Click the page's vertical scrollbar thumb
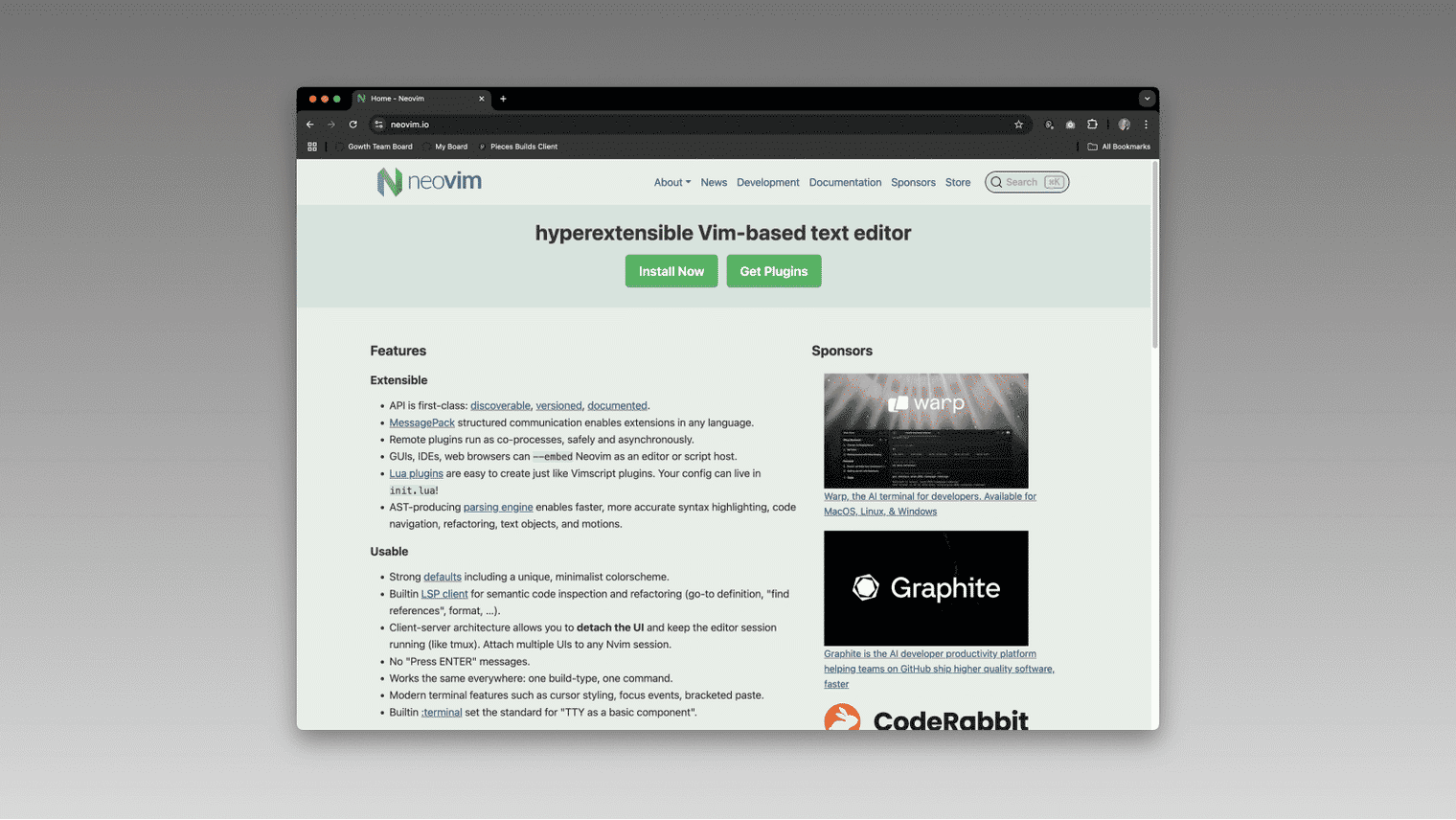Screen dimensions: 1456x820 (1155, 254)
